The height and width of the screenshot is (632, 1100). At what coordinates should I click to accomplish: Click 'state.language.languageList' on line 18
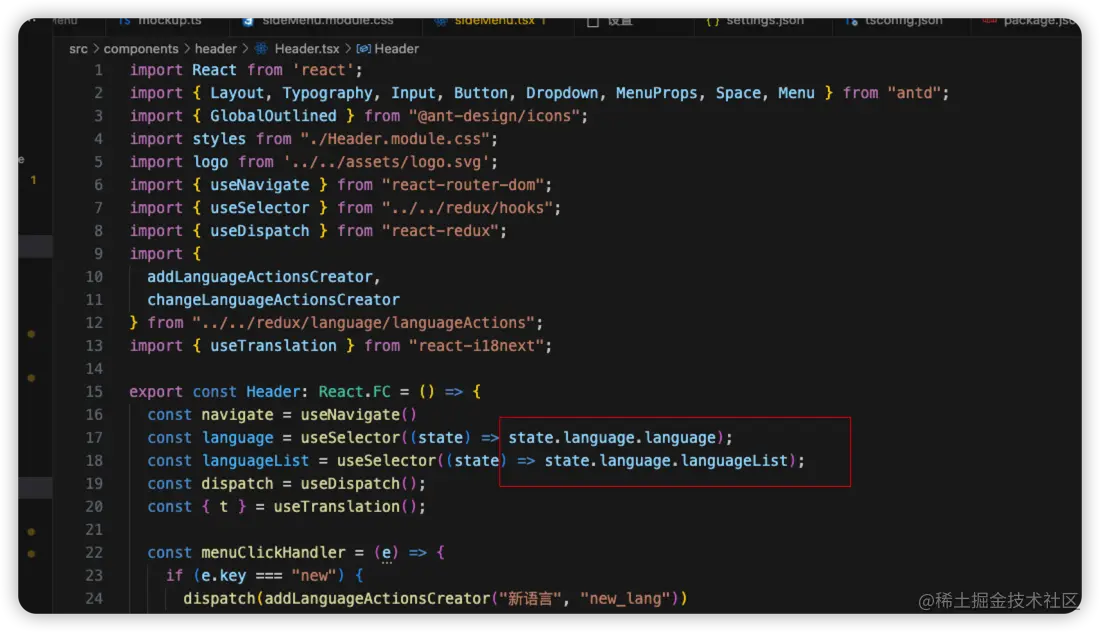pos(666,461)
